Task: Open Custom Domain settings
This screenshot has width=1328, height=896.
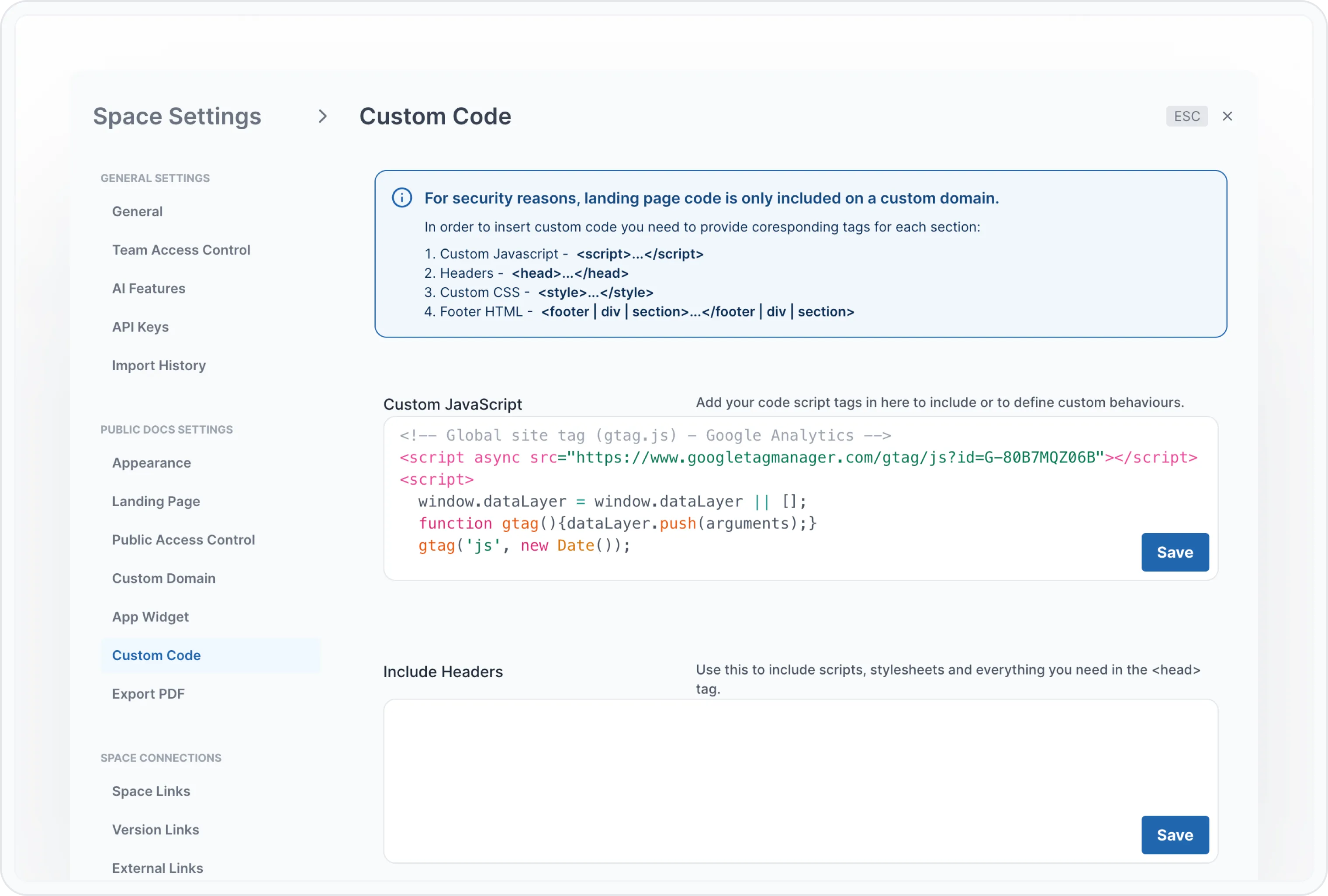Action: point(163,579)
